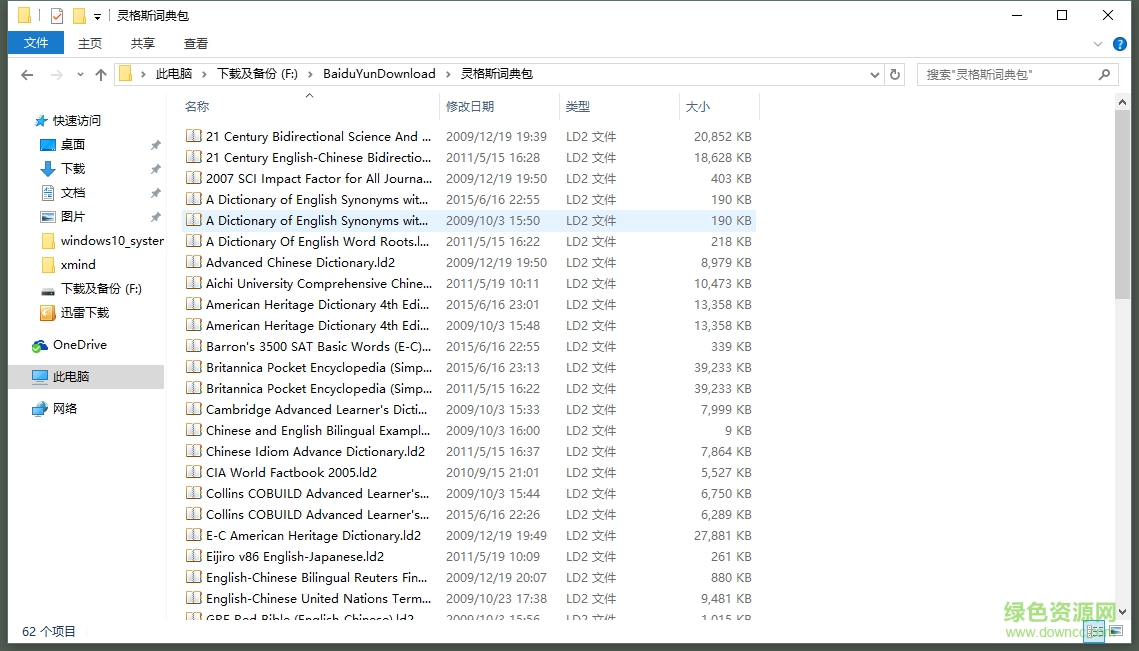Unpin 桌面 using its pin icon
The height and width of the screenshot is (651, 1139).
[x=155, y=145]
